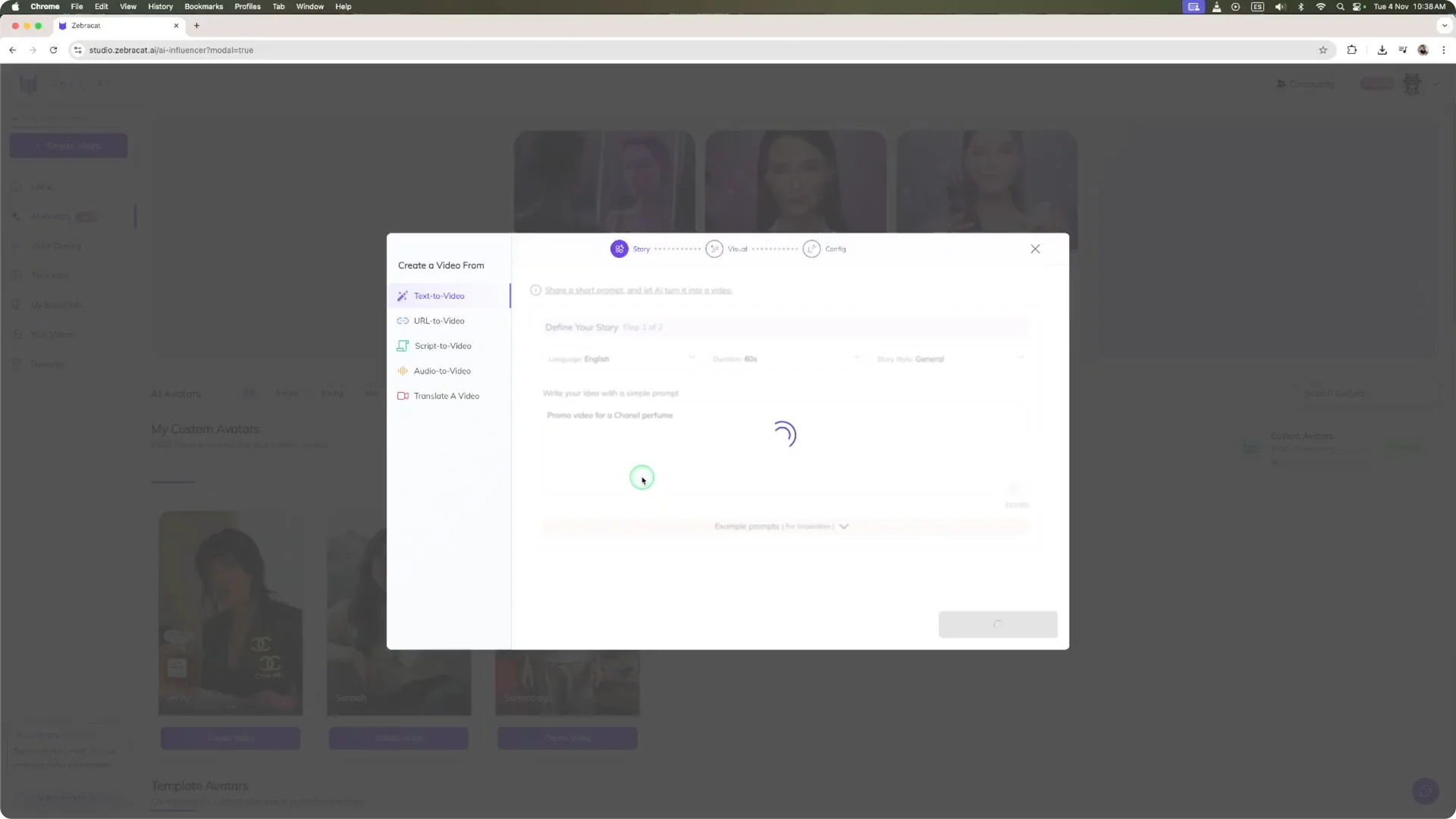Open Rewards from the sidebar

[x=47, y=364]
